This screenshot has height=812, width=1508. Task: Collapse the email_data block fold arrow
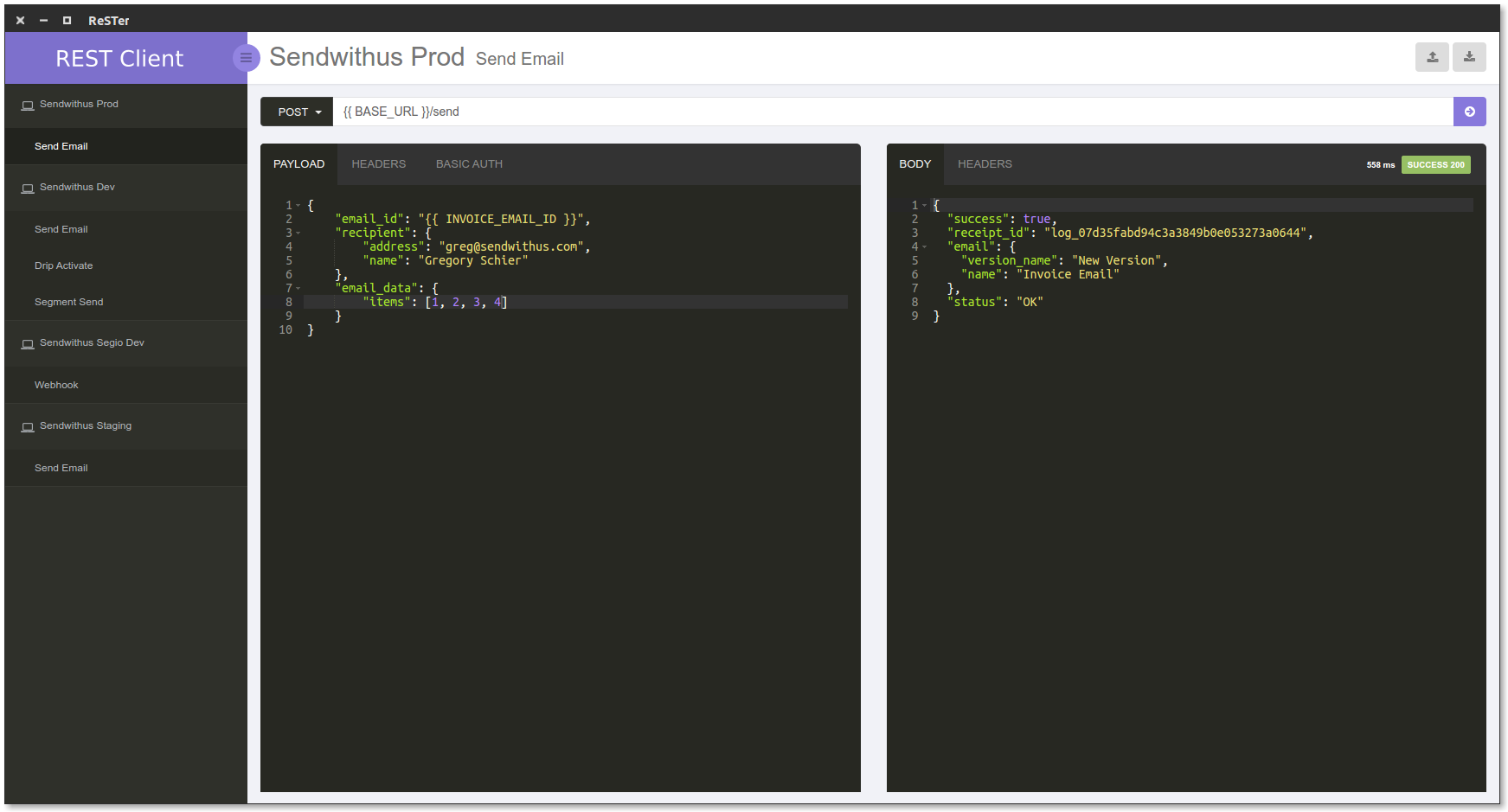[x=298, y=289]
